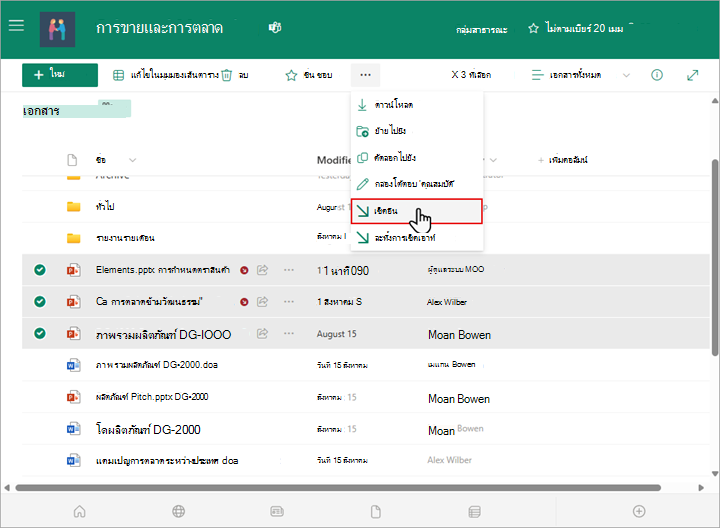
Task: Click the plus circle icon in bottom bar
Action: tap(639, 511)
